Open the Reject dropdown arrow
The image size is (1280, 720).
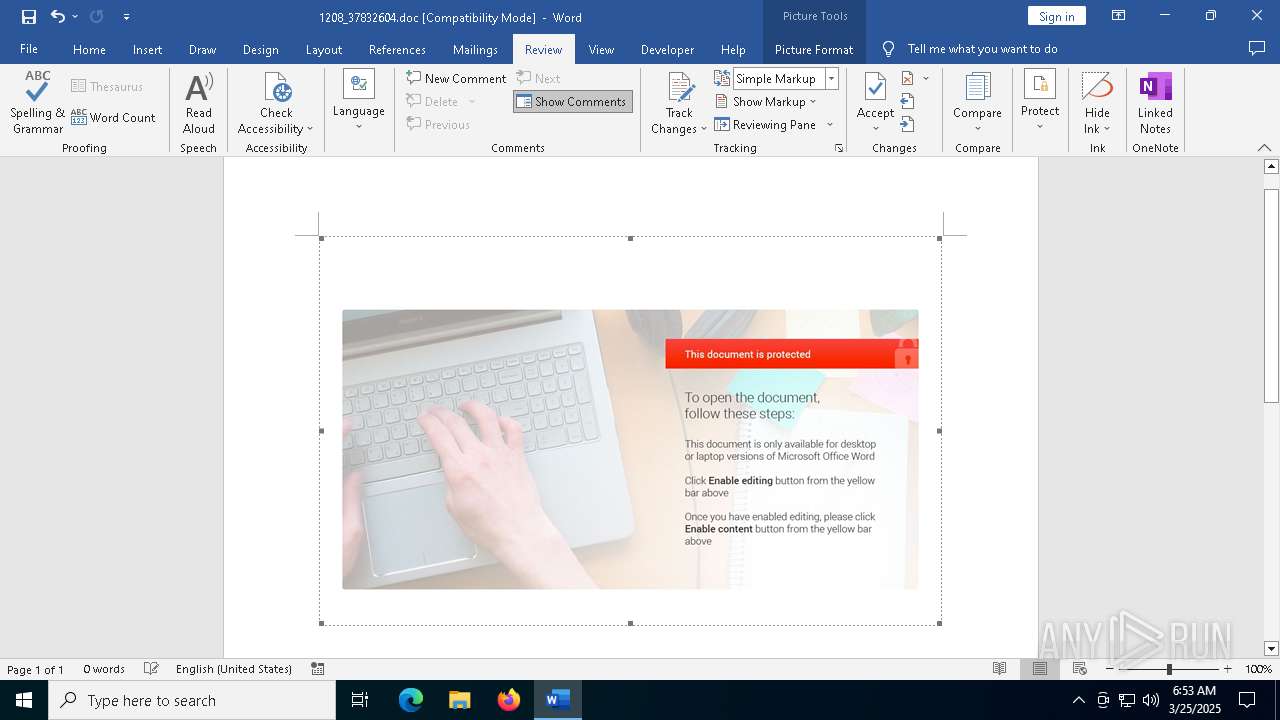pos(926,78)
